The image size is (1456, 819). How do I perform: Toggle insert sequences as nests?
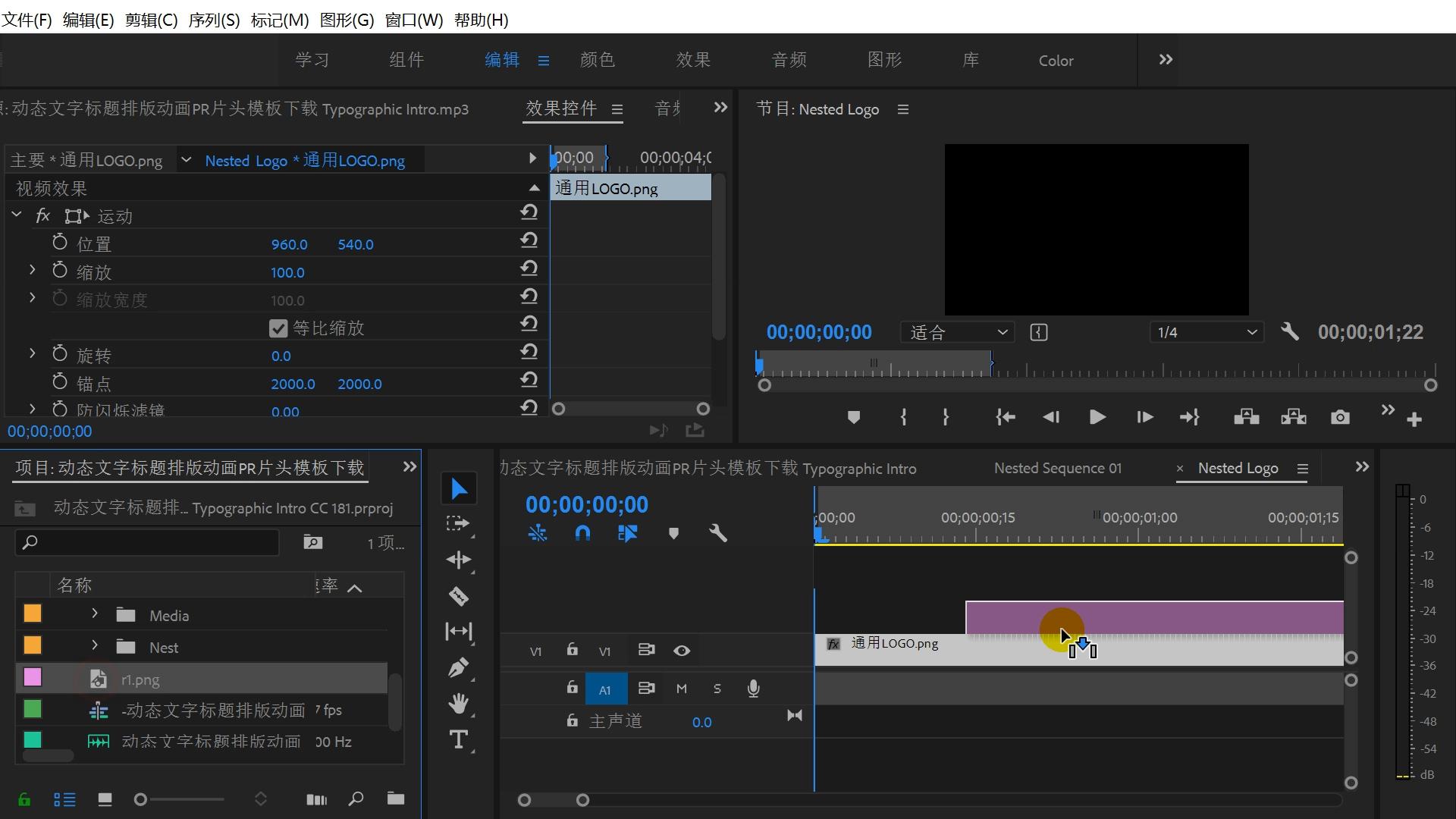(x=538, y=533)
